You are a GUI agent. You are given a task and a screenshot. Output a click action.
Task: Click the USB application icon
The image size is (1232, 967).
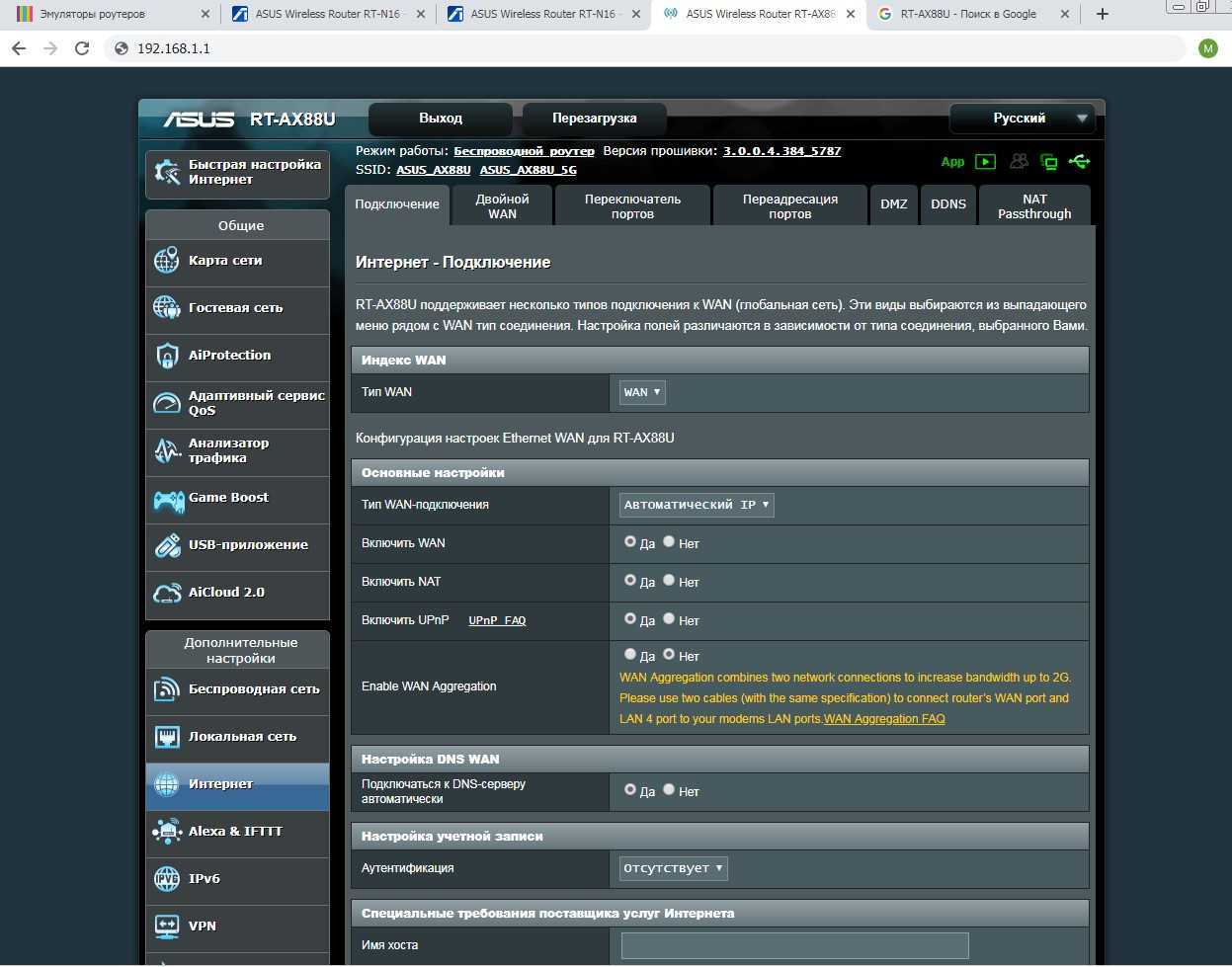coord(166,545)
